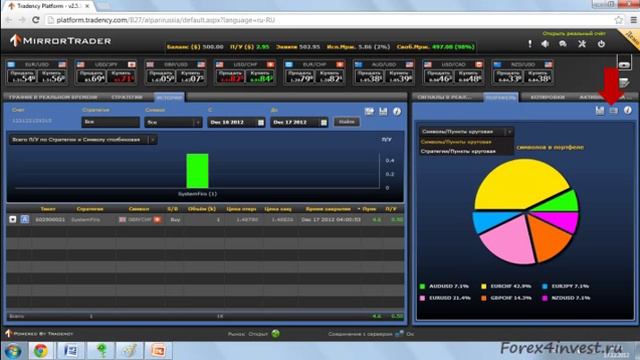The image size is (640, 360).
Task: Click the 'Buy' cell in trade row
Action: click(x=176, y=220)
